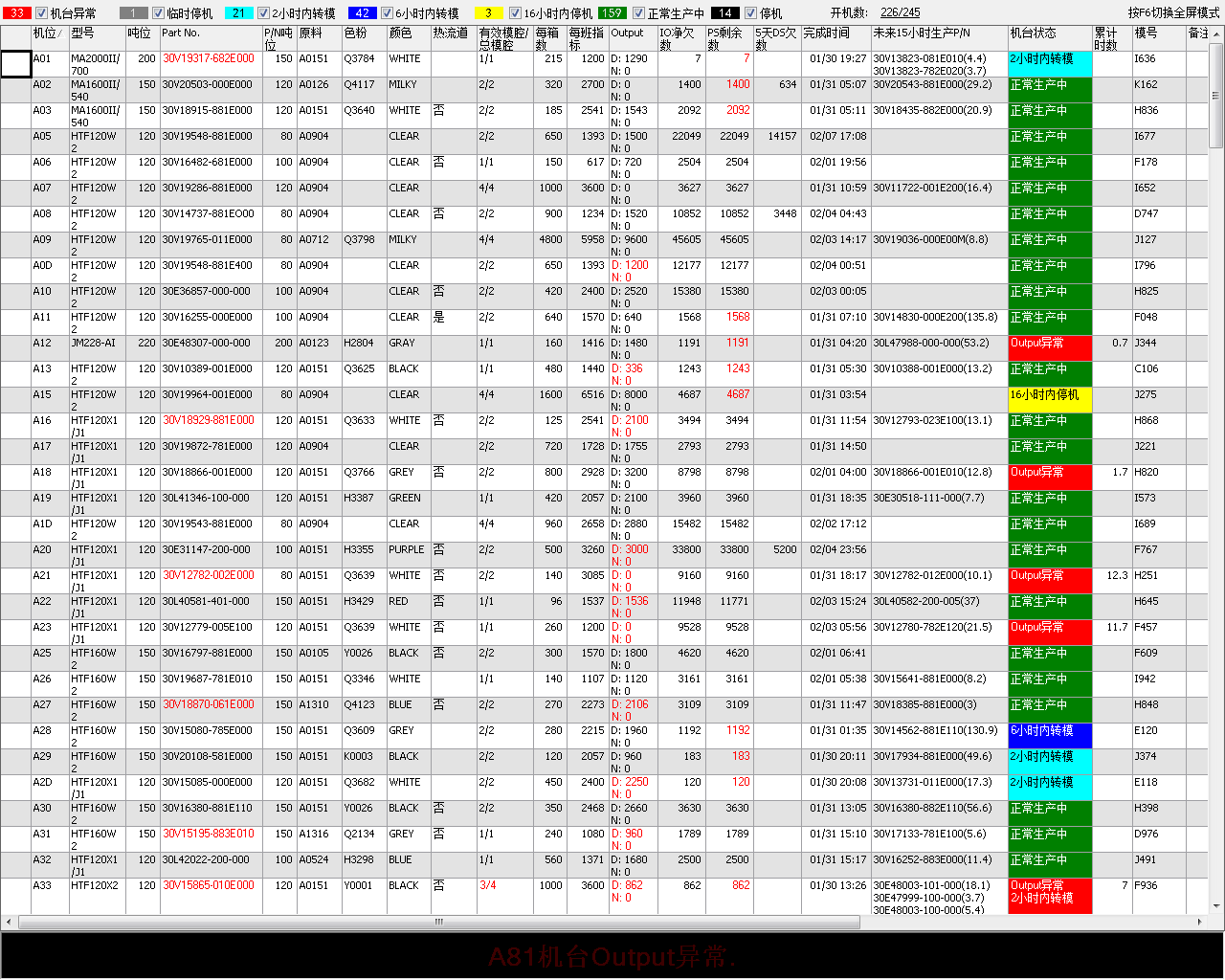This screenshot has height=980, width=1225.
Task: Sort by the 颜色 column header
Action: point(409,38)
